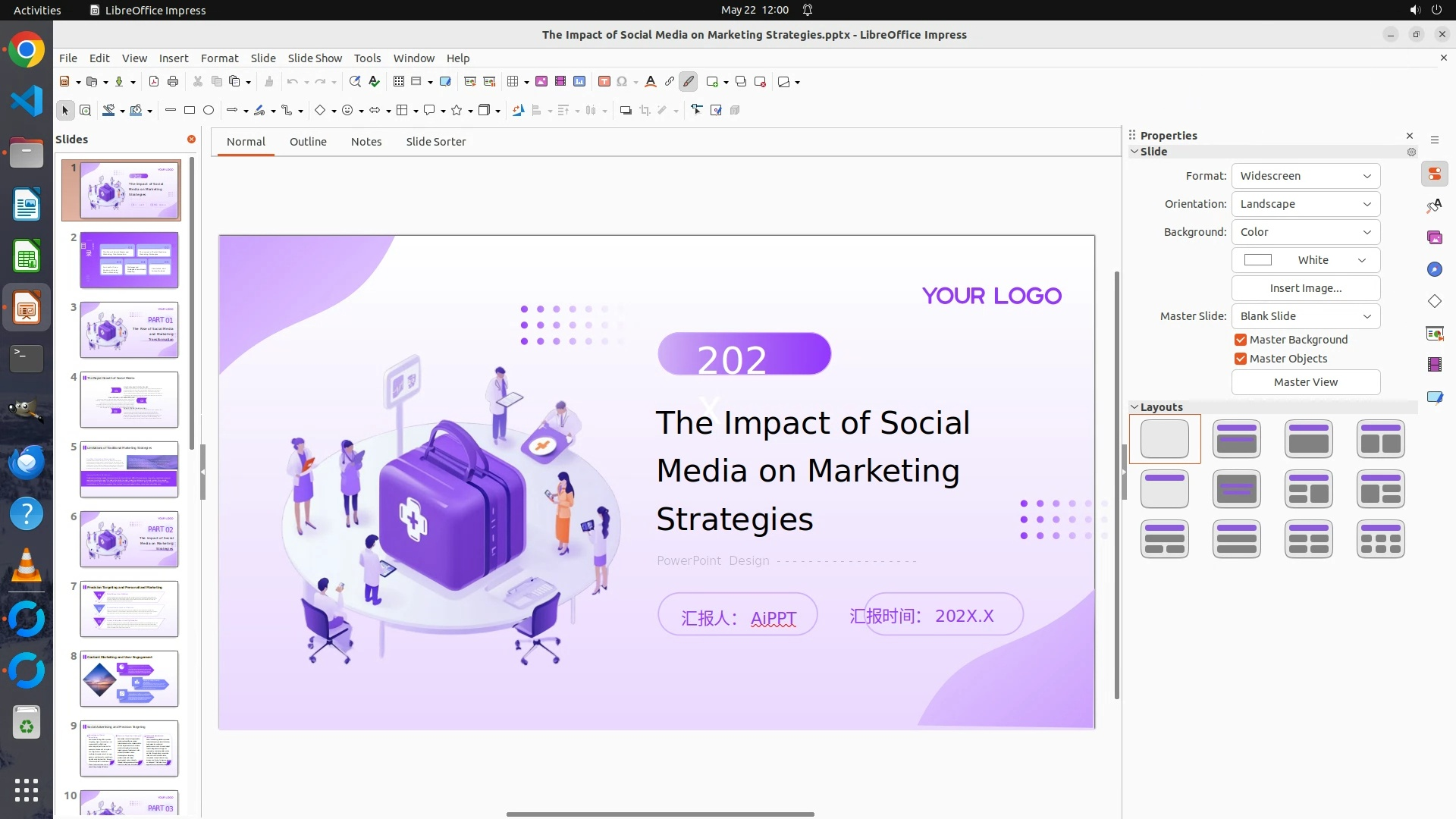Viewport: 1456px width, 819px height.
Task: Uncheck the Master Objects checkbox
Action: coord(1241,359)
